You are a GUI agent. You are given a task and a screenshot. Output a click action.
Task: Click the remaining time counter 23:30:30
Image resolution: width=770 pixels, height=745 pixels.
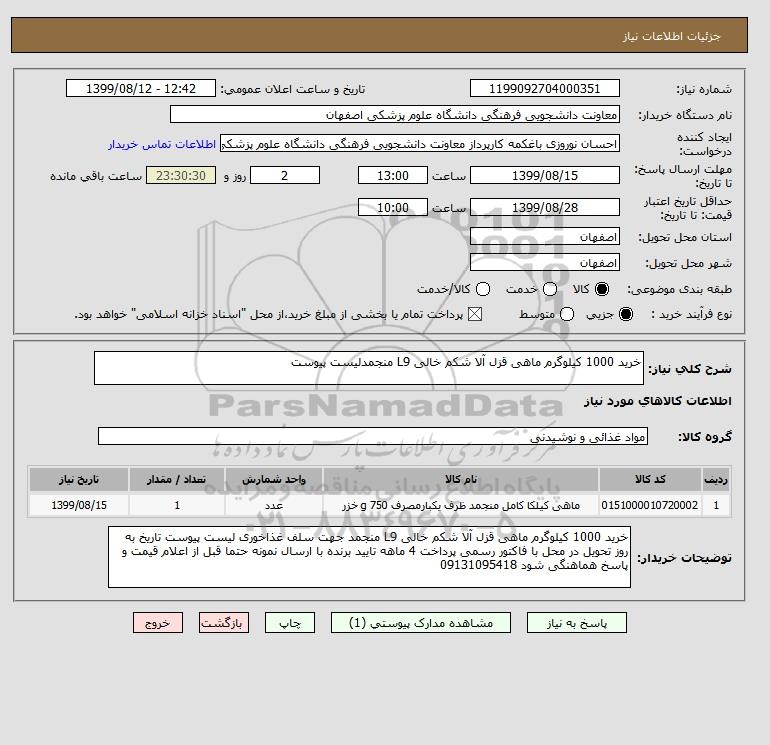point(181,175)
